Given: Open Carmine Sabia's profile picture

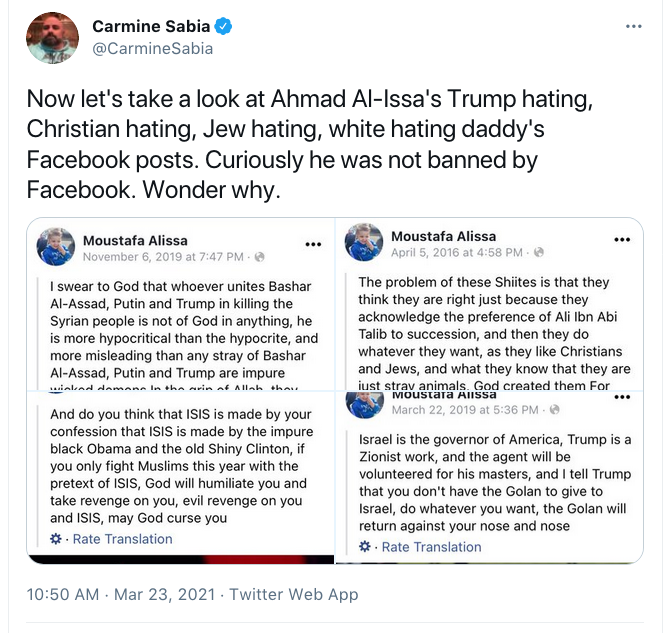Looking at the screenshot, I should [x=53, y=37].
